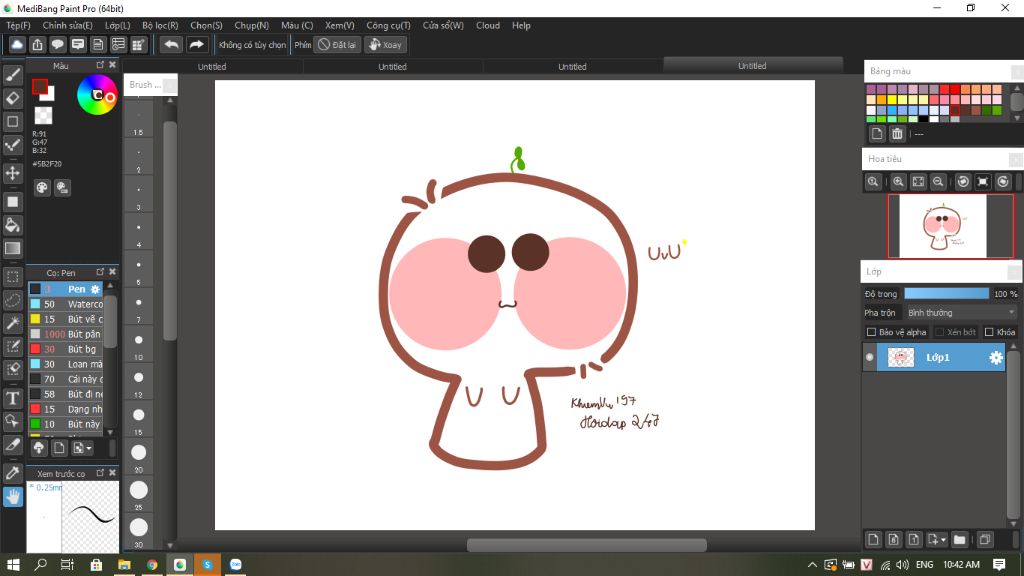Select transparent color swatch
The width and height of the screenshot is (1024, 576).
pyautogui.click(x=43, y=116)
